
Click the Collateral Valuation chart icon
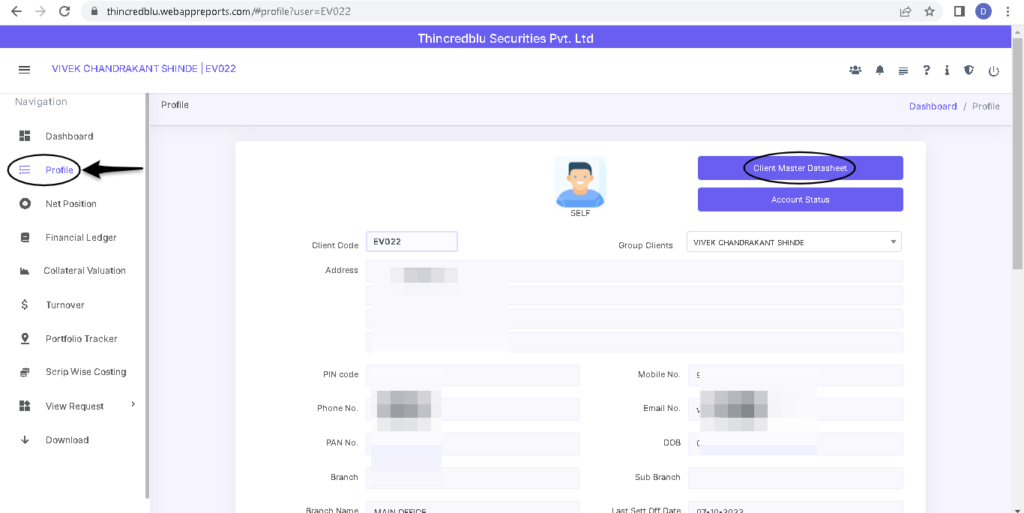[25, 271]
